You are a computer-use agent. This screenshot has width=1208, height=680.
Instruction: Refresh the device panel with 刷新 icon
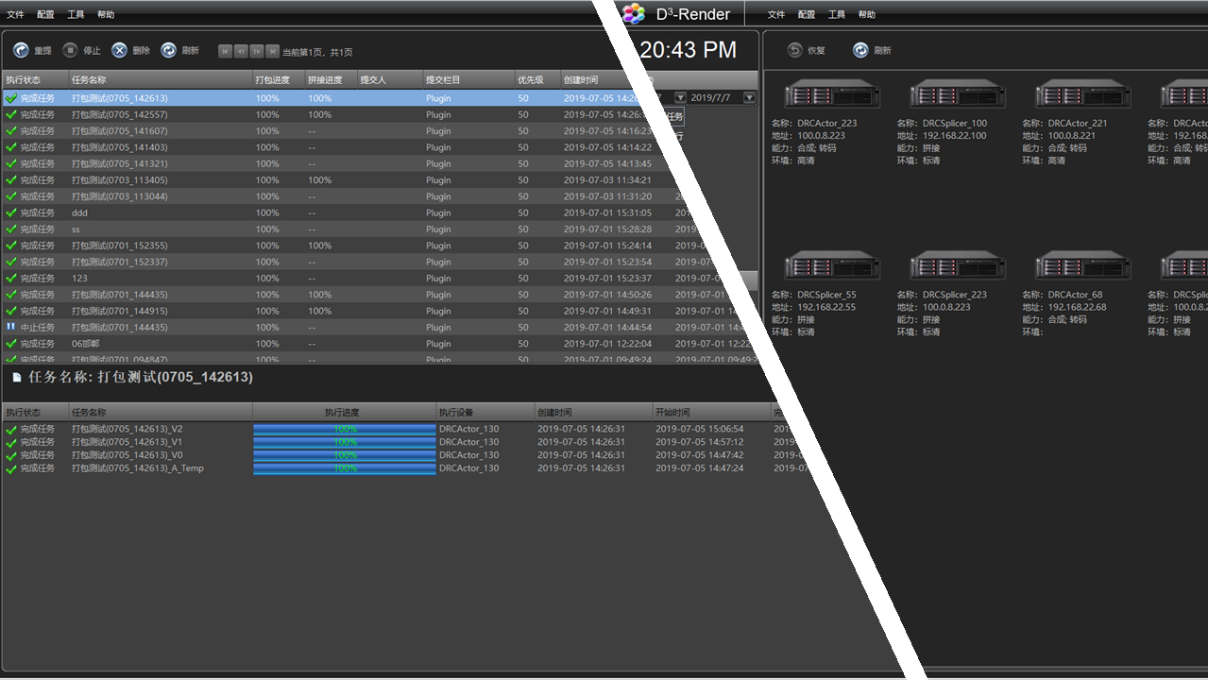point(860,50)
